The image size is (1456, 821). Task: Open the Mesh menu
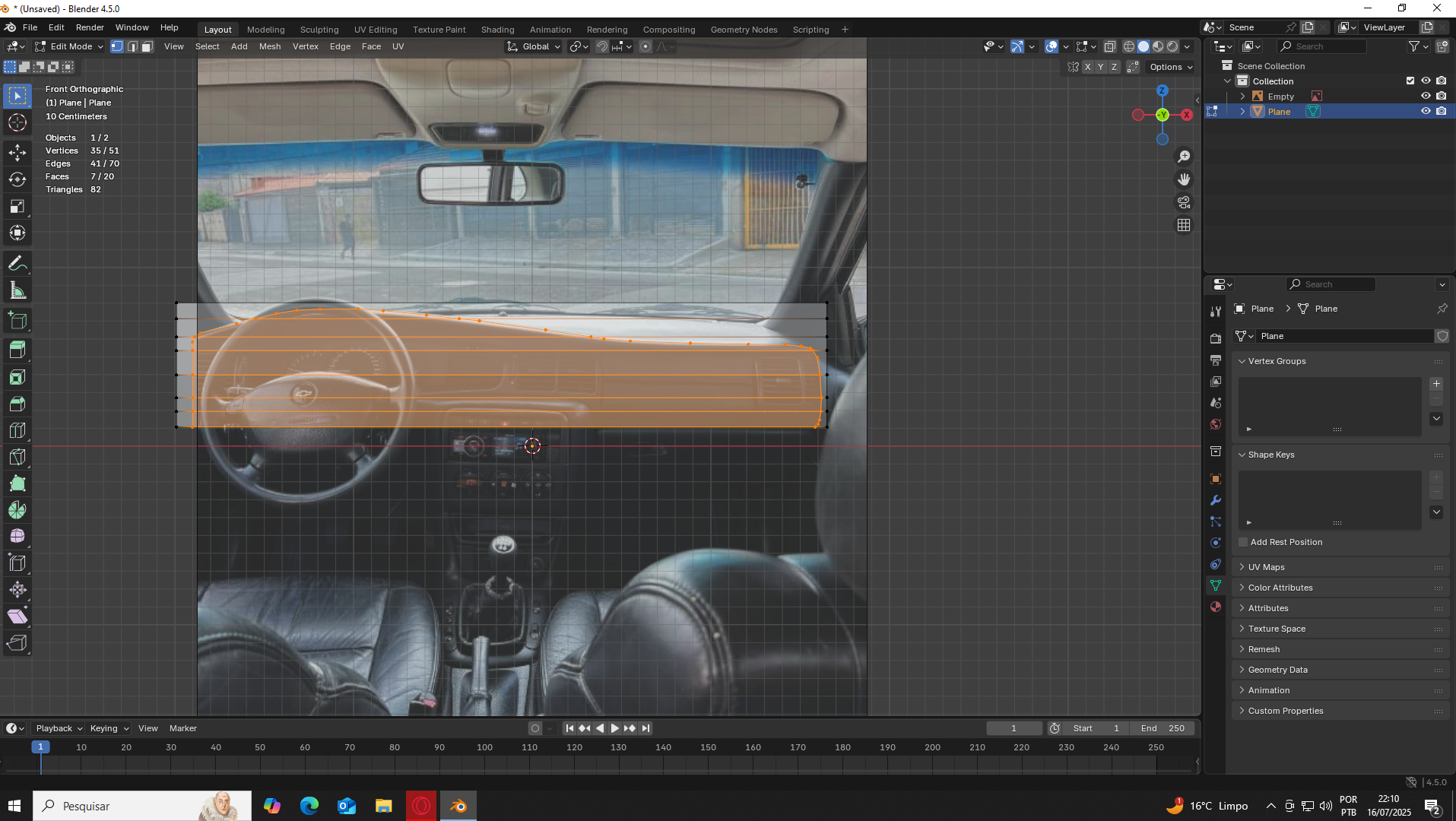(x=270, y=46)
